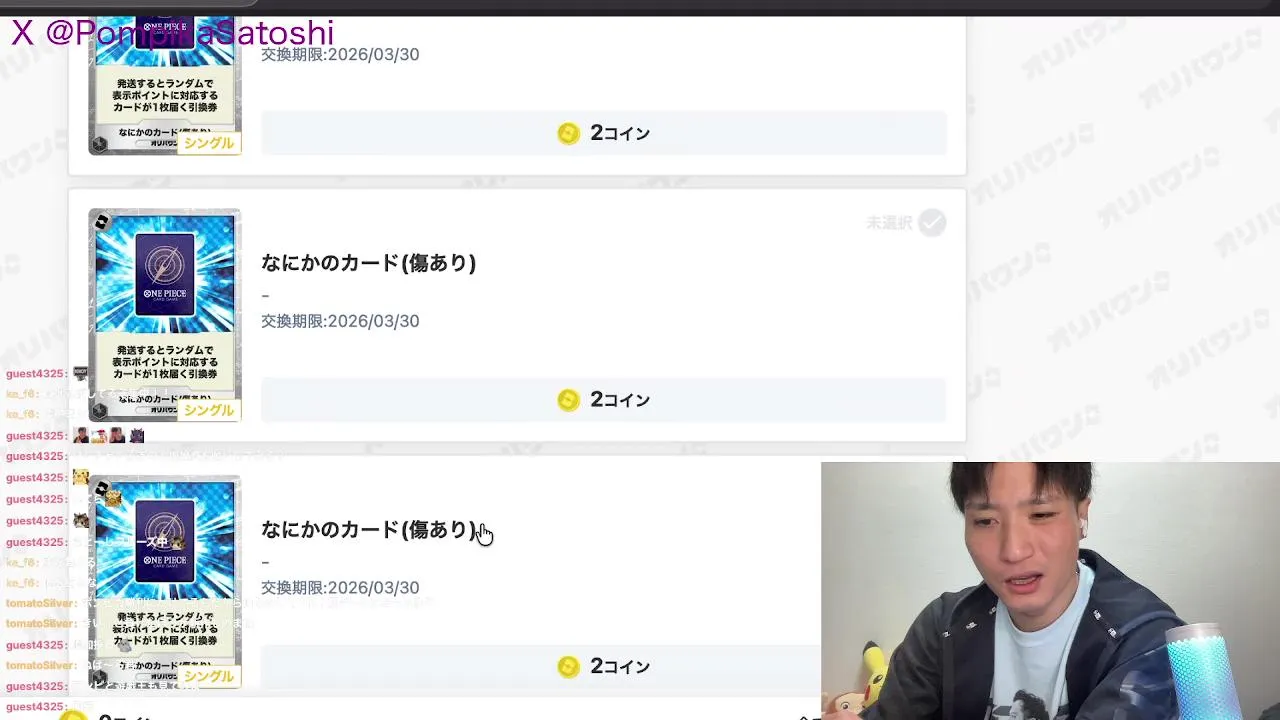1280x720 pixels.
Task: Click the coin icon in the top card's 2コイン bar
Action: click(x=568, y=133)
